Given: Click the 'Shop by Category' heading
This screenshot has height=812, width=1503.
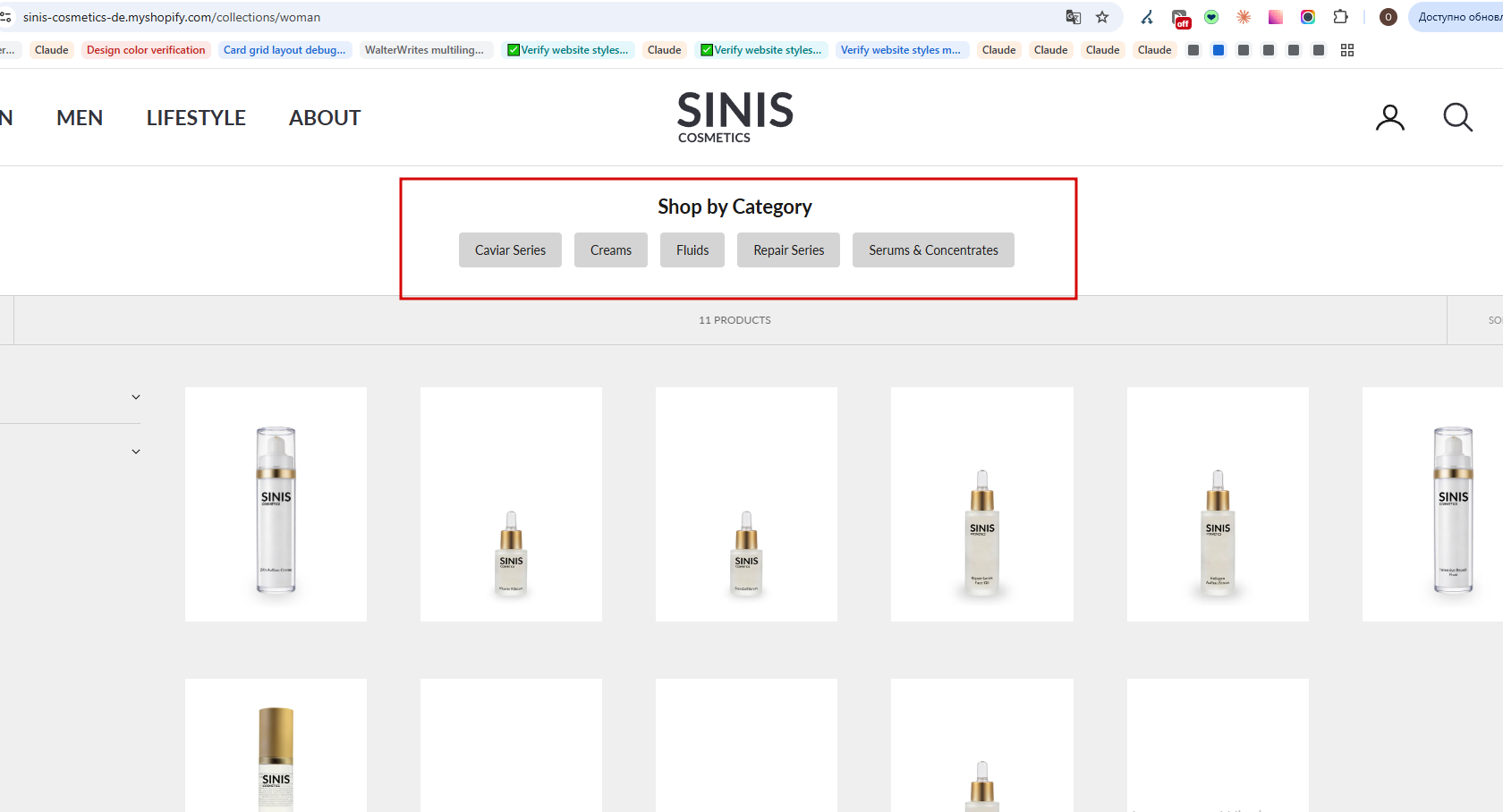Looking at the screenshot, I should pyautogui.click(x=735, y=207).
